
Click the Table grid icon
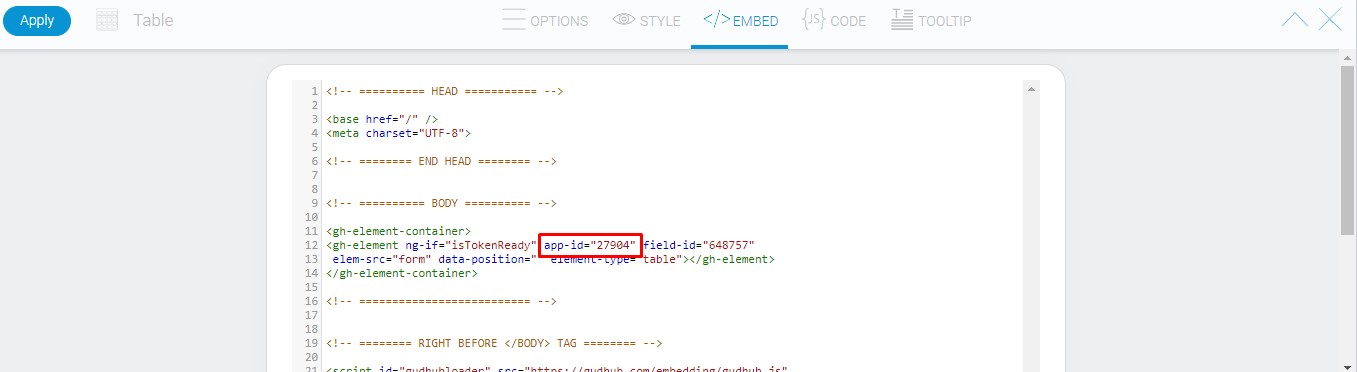(107, 20)
